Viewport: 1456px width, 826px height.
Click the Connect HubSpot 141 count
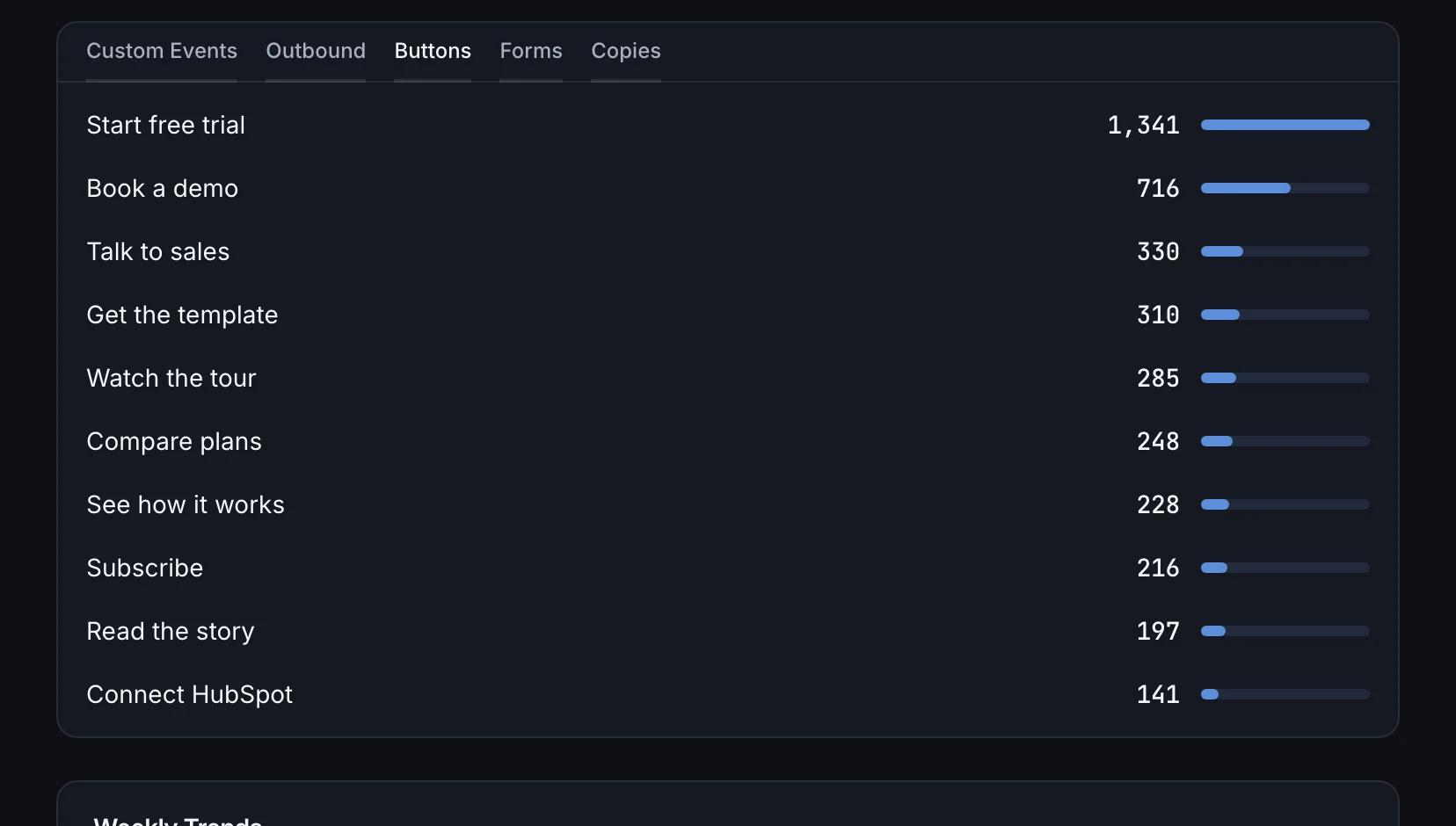click(1158, 694)
